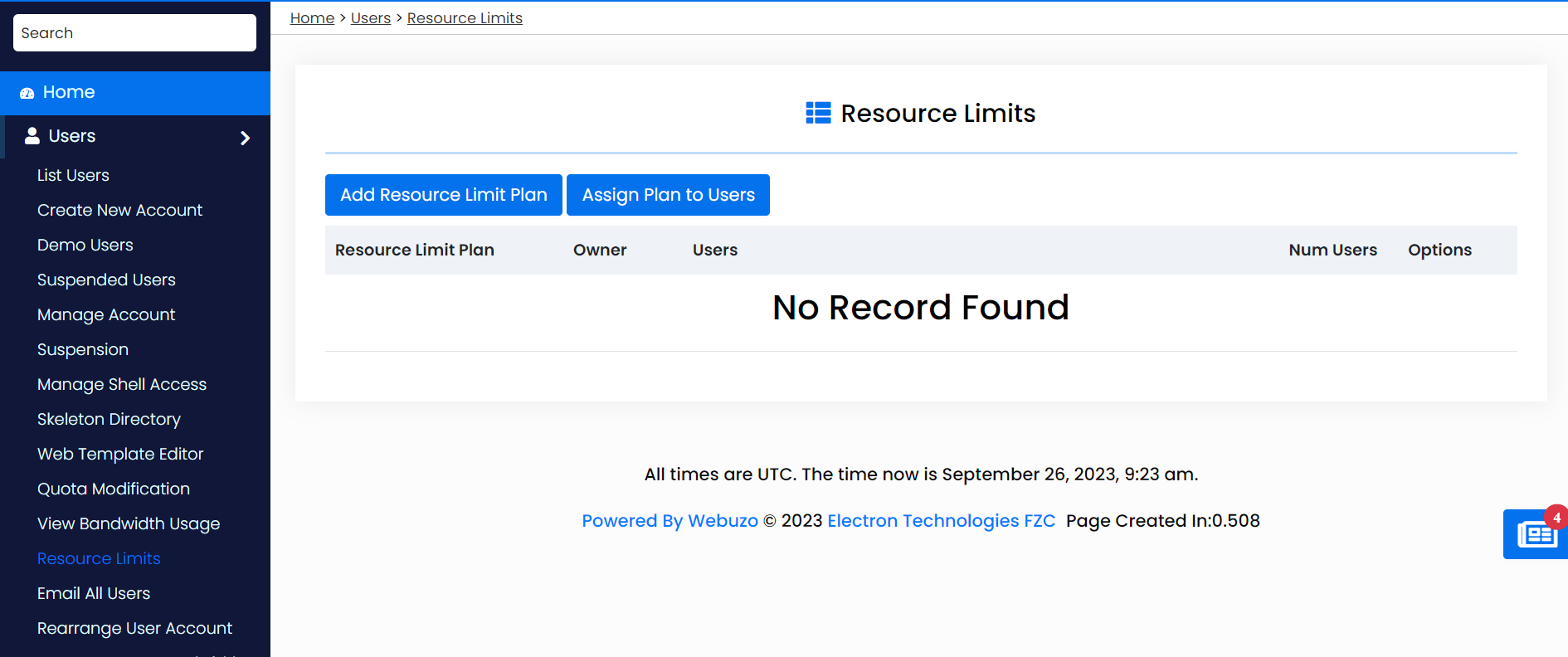Open View Bandwidth Usage sidebar item
The image size is (1568, 657).
coord(128,523)
